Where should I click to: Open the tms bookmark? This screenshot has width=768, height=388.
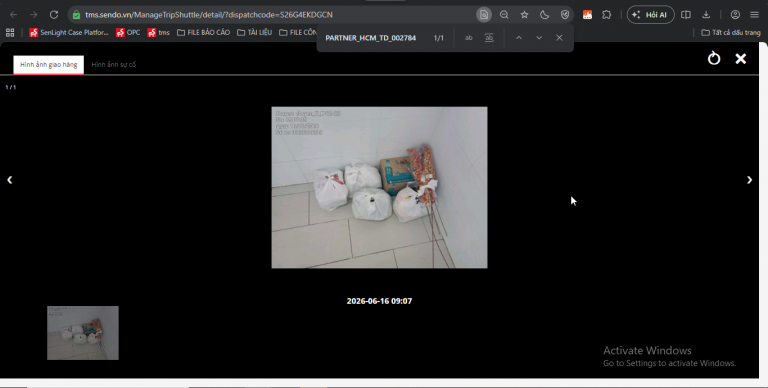tap(158, 32)
